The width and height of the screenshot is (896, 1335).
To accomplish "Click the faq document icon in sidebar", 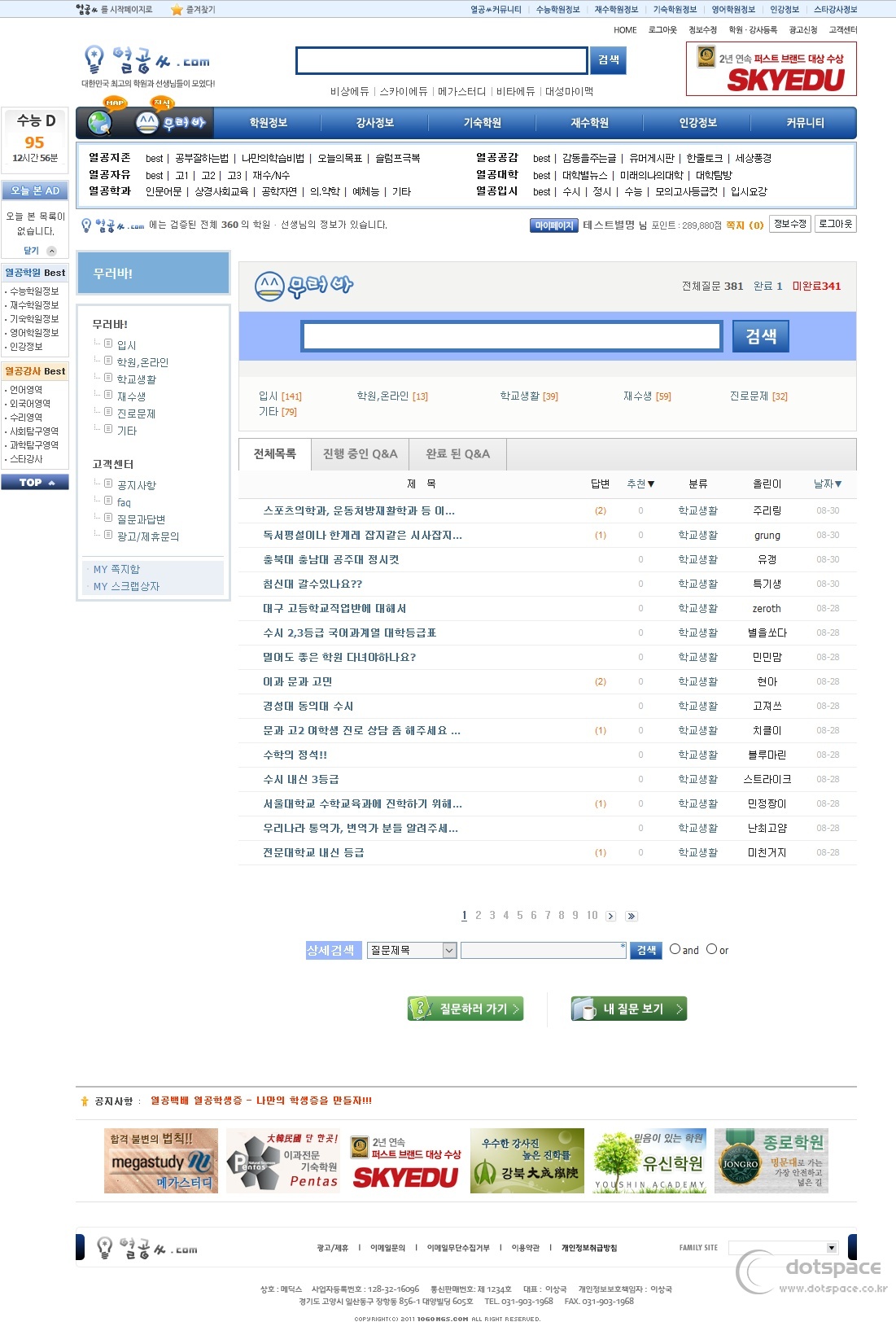I will pos(108,501).
